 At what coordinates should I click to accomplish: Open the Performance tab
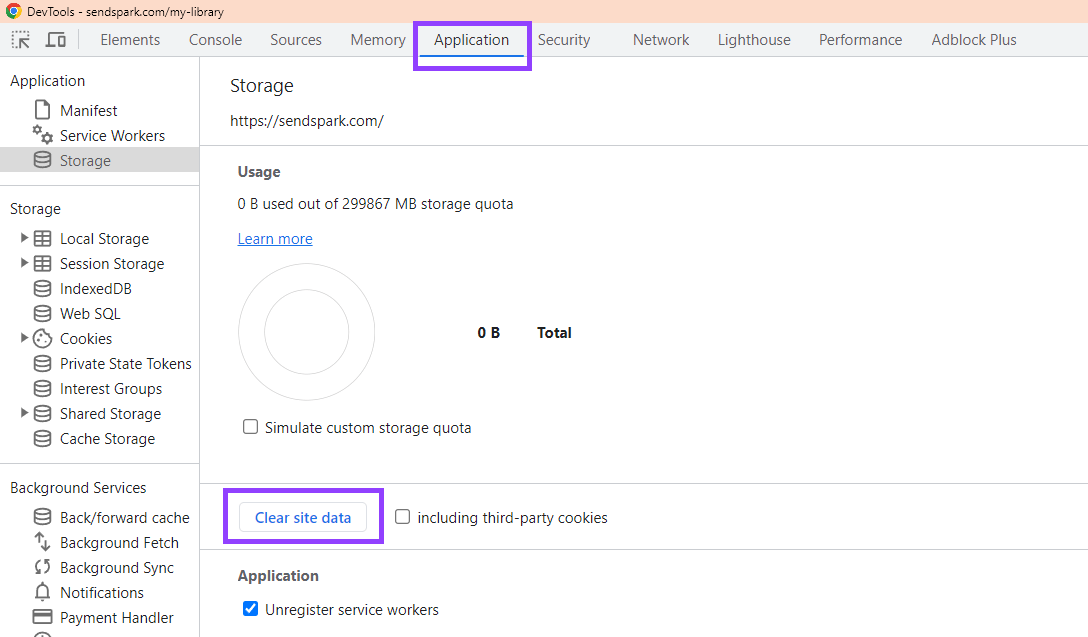[860, 40]
